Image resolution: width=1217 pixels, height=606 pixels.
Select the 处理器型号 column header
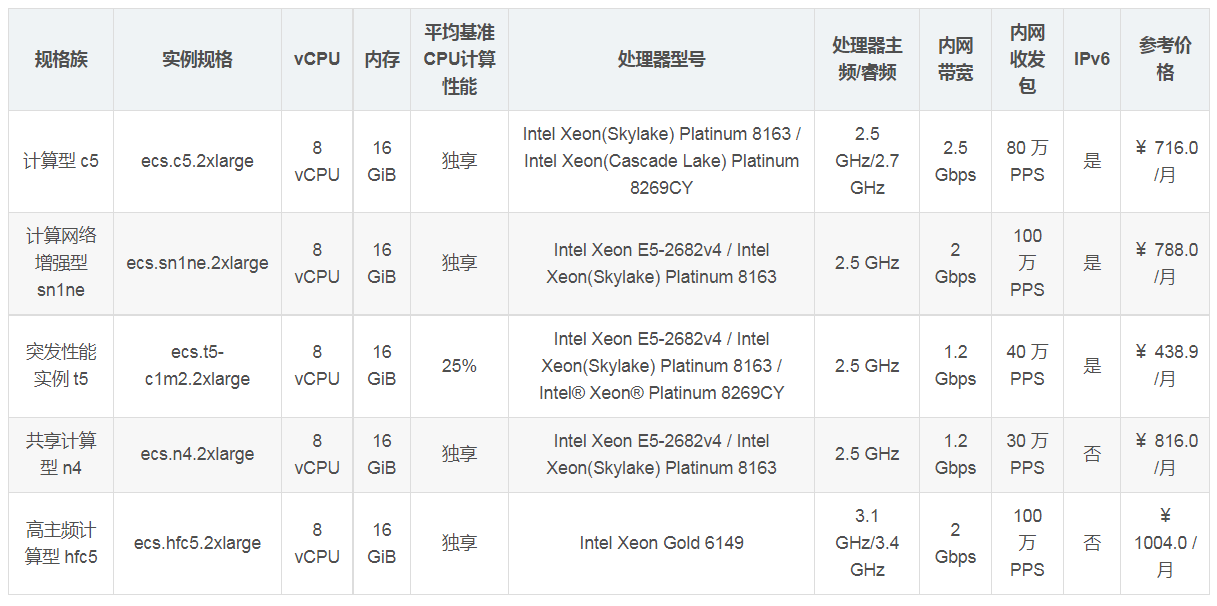click(661, 60)
